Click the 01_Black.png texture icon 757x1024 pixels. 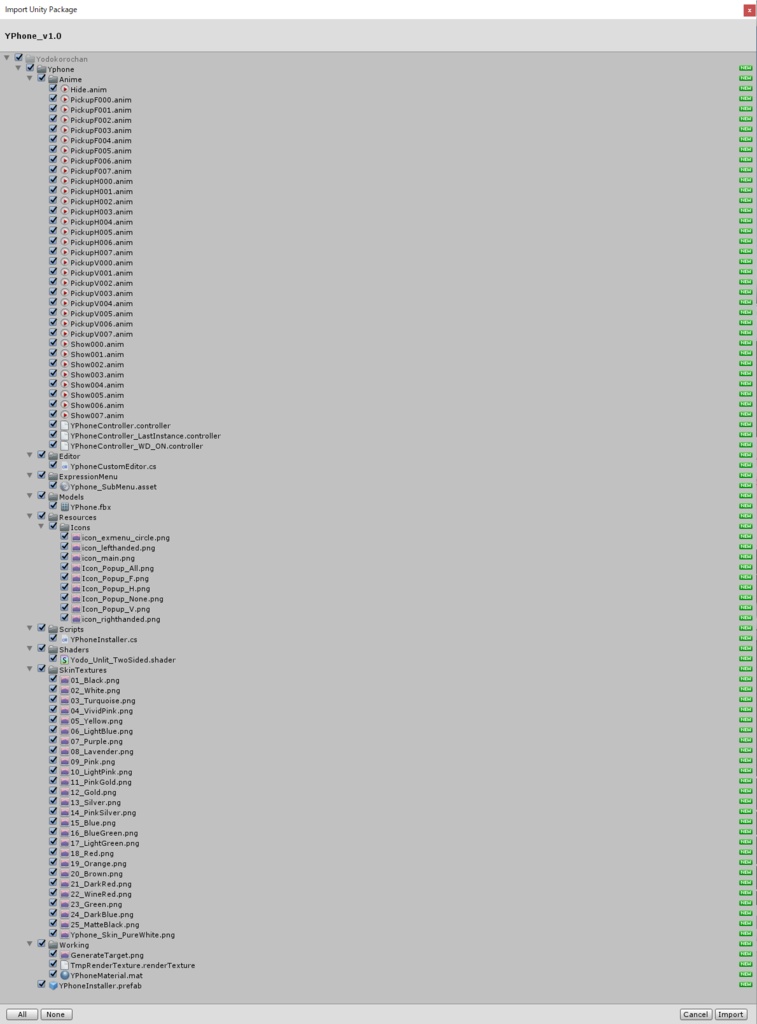coord(65,680)
